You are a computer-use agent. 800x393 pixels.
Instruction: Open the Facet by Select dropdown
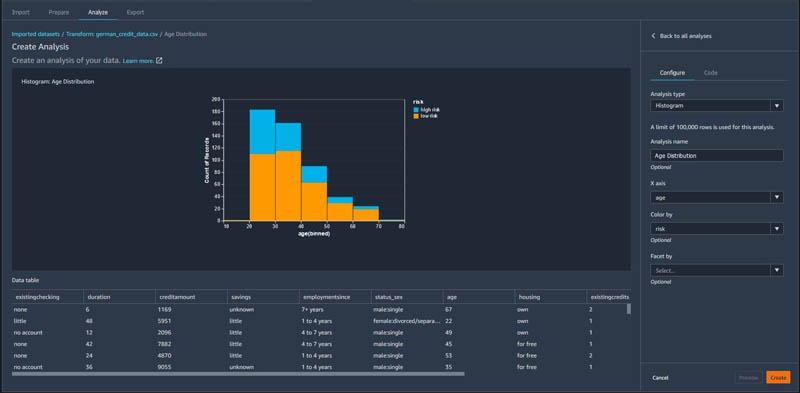coord(717,271)
